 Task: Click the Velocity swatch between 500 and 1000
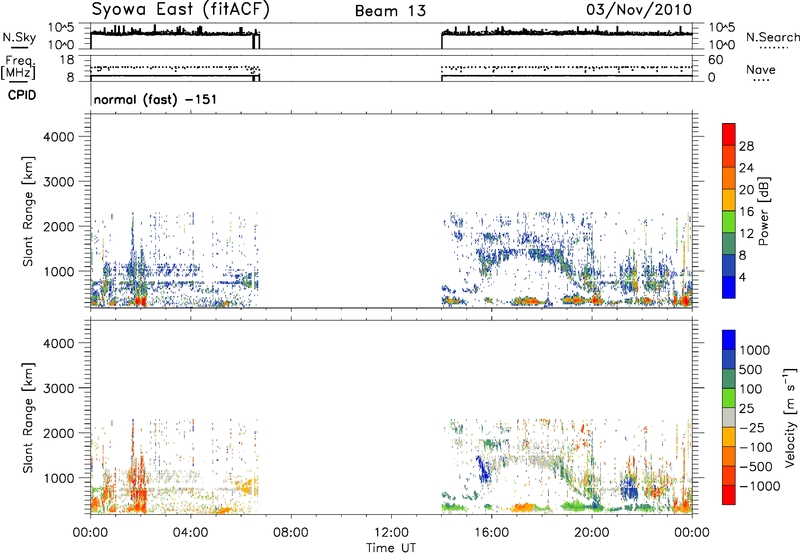(729, 359)
